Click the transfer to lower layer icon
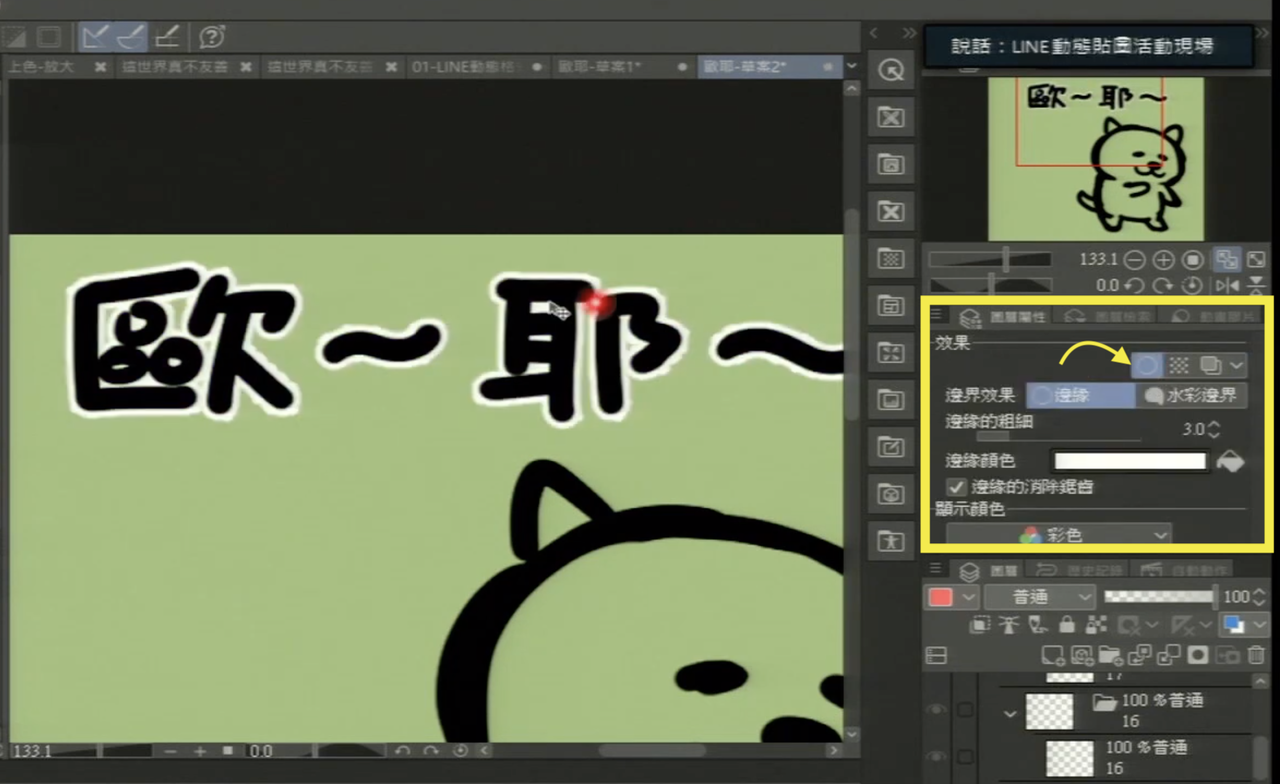This screenshot has height=784, width=1280. tap(1140, 656)
